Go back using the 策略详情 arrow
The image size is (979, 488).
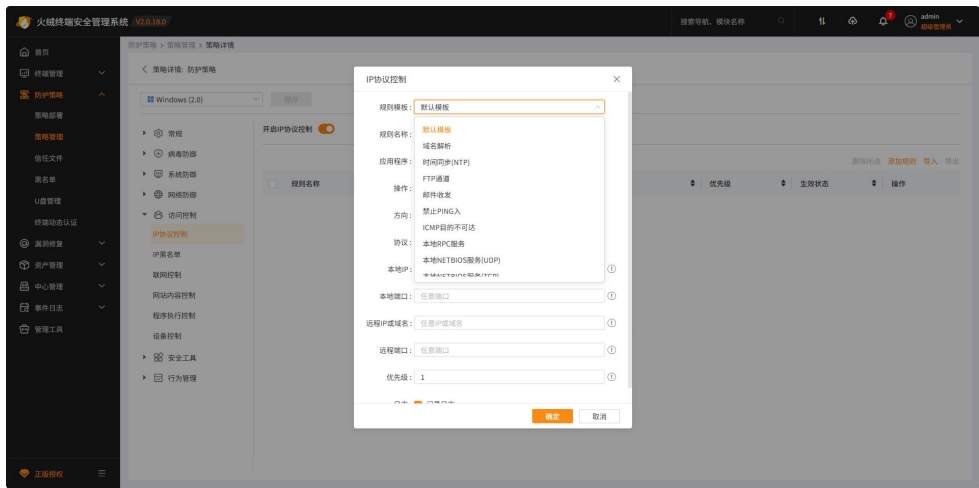[145, 70]
